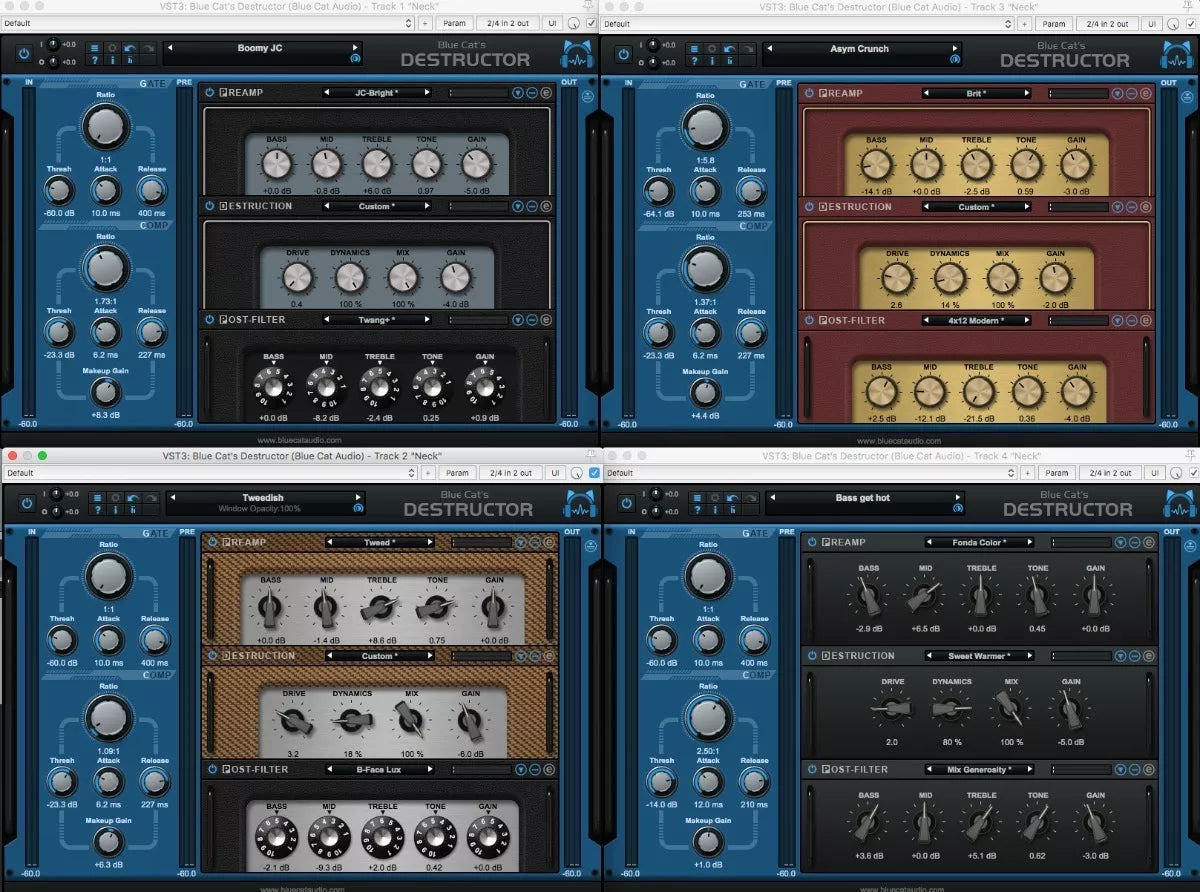
Task: Enable the Track 2 plugin bypass checkbox
Action: coord(594,472)
